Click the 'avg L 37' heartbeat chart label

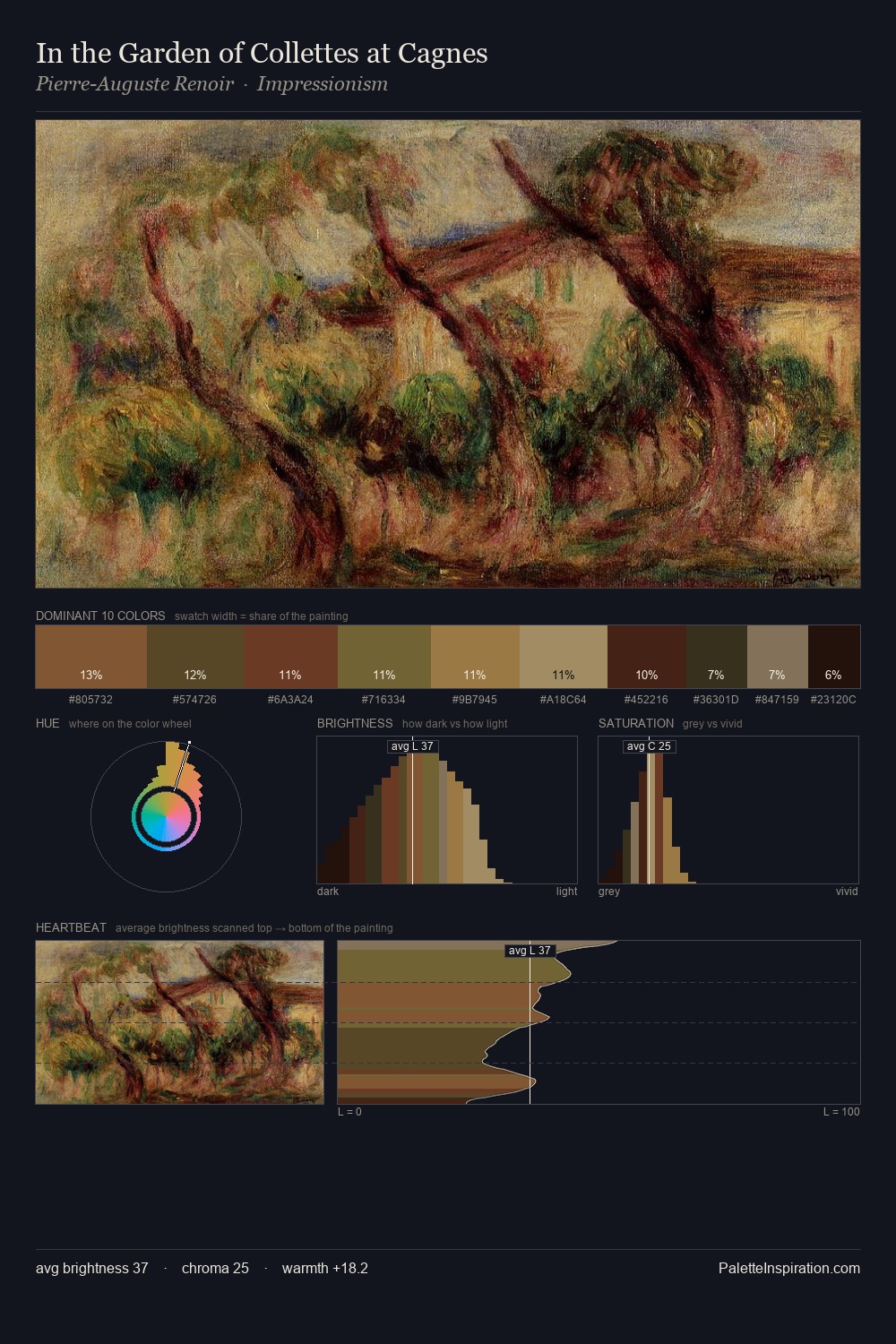click(530, 951)
